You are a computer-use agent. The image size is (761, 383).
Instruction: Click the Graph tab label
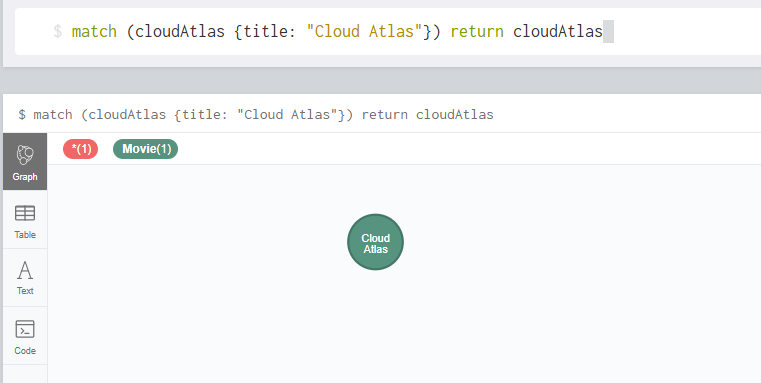pos(25,177)
